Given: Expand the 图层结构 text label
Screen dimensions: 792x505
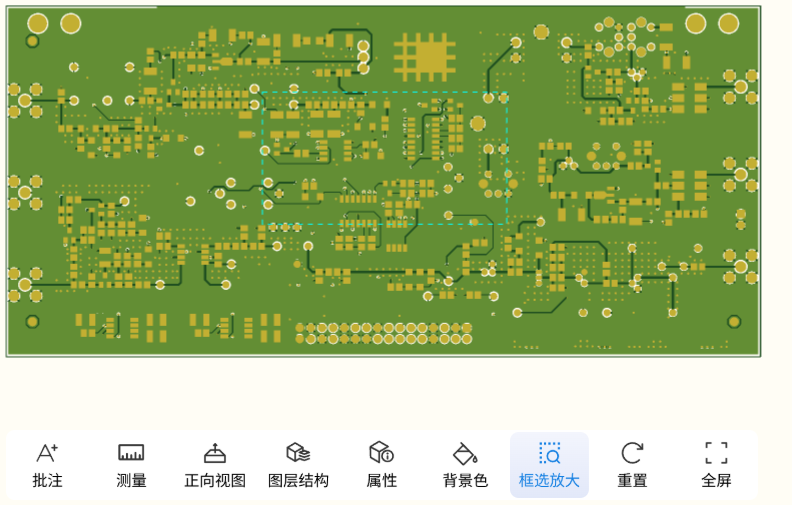Looking at the screenshot, I should click(298, 481).
